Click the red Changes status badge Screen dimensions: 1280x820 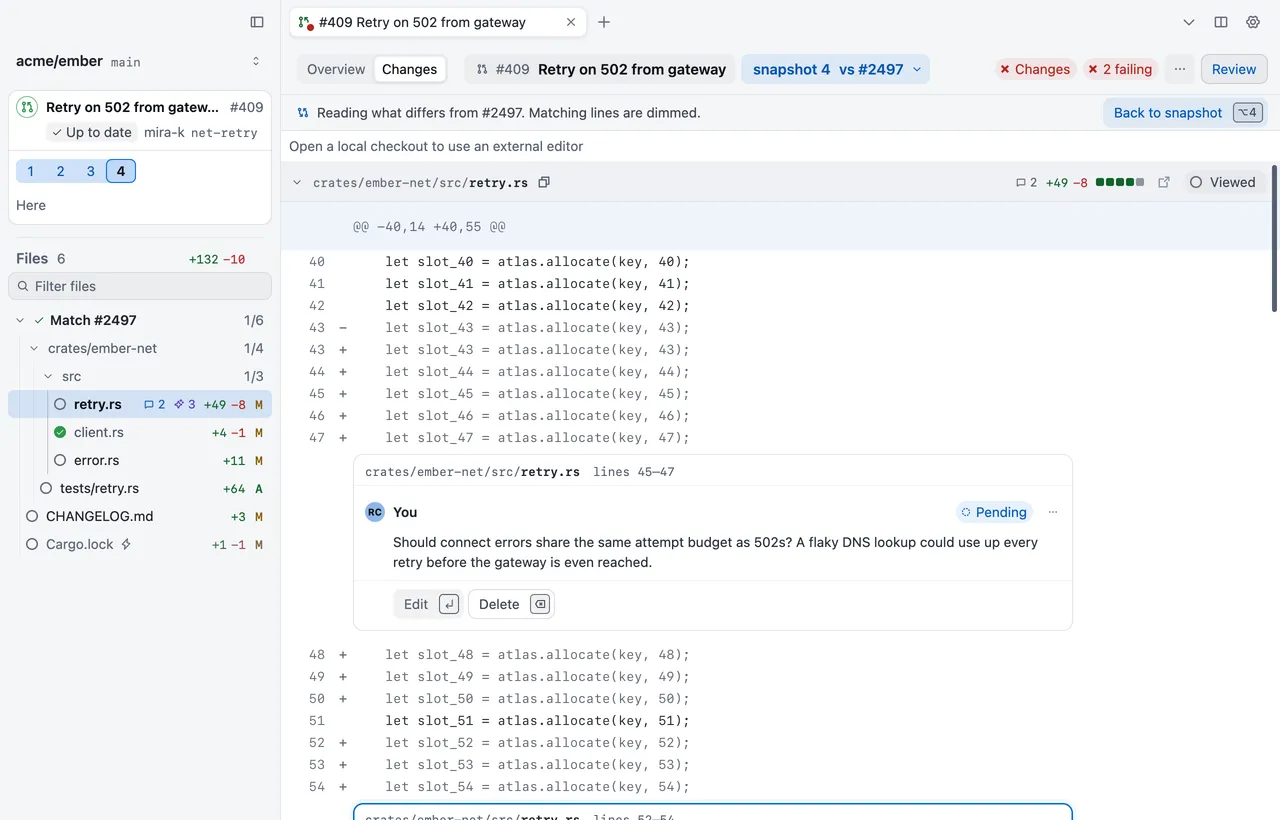click(x=1035, y=69)
